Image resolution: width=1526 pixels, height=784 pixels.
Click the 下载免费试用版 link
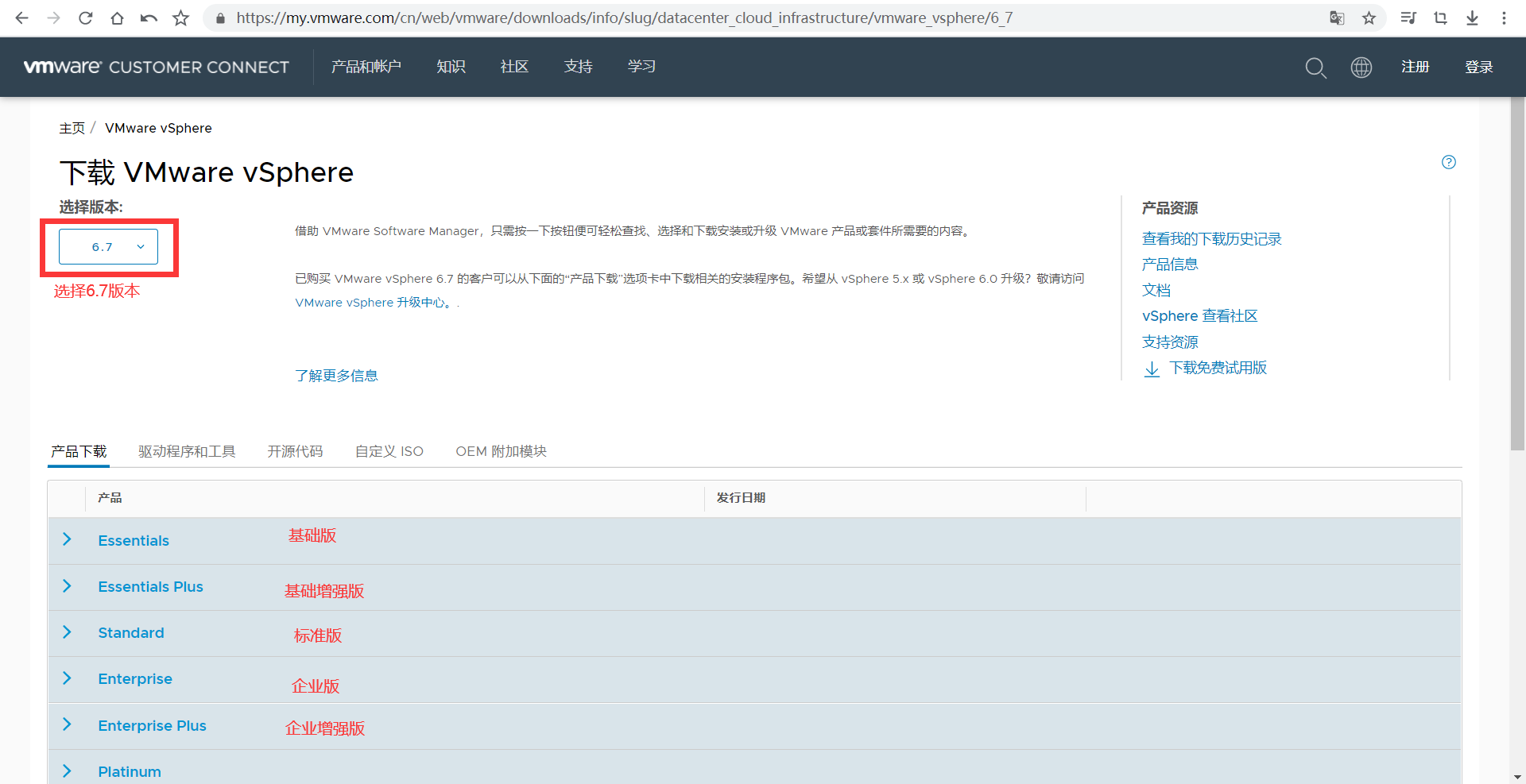[1218, 368]
